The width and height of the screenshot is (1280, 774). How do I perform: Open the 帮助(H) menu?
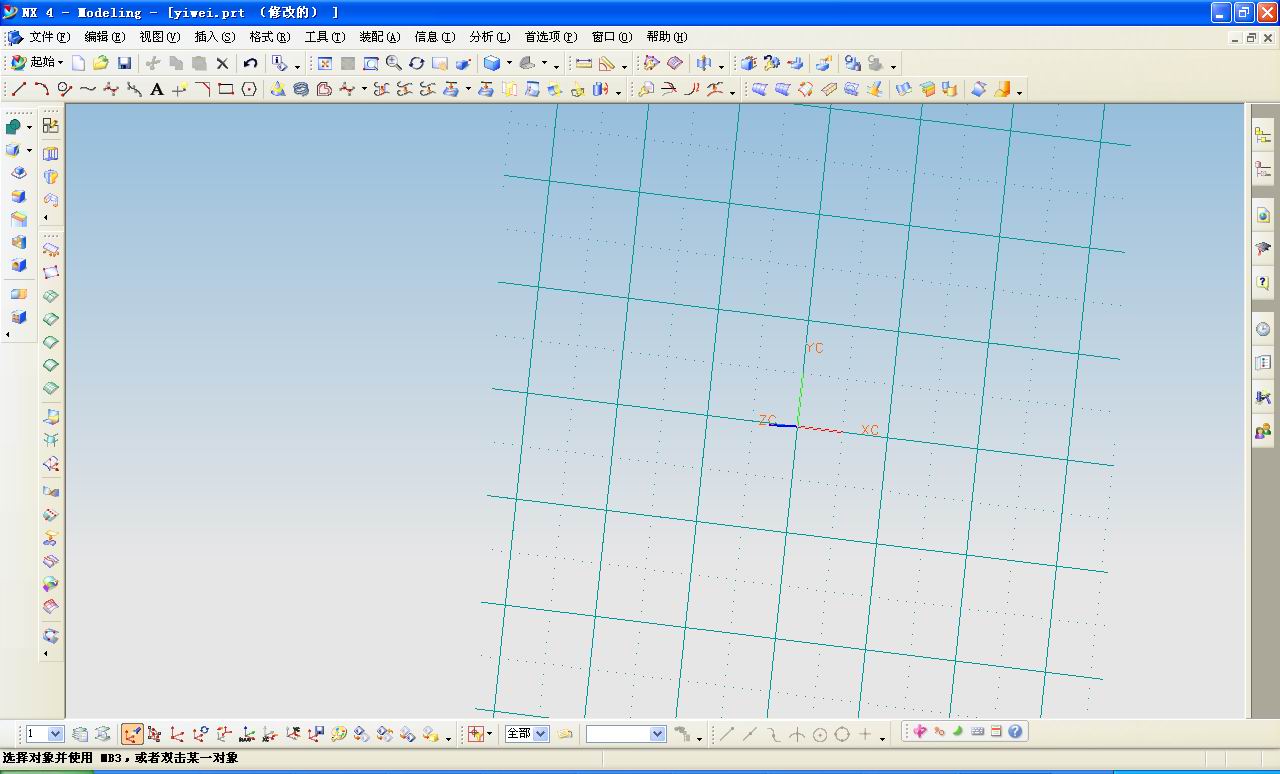tap(667, 37)
